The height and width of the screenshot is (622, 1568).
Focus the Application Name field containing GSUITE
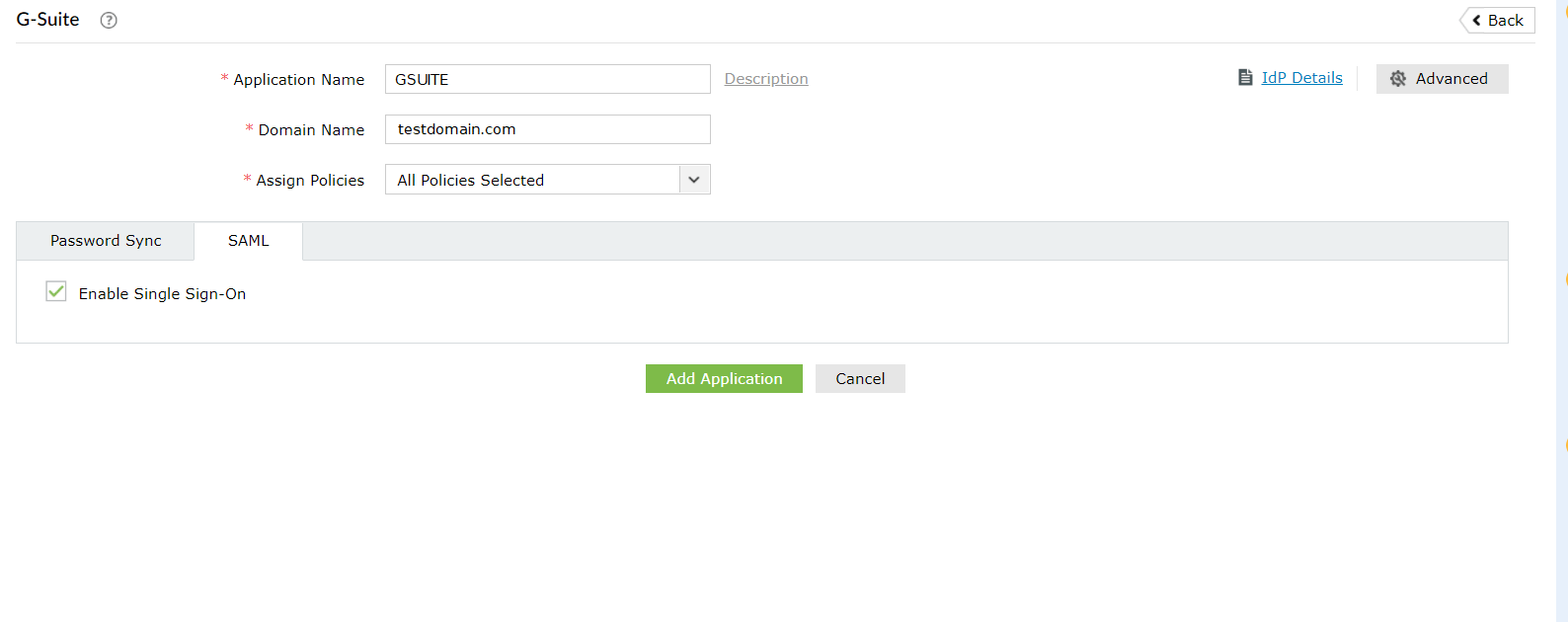[x=547, y=79]
